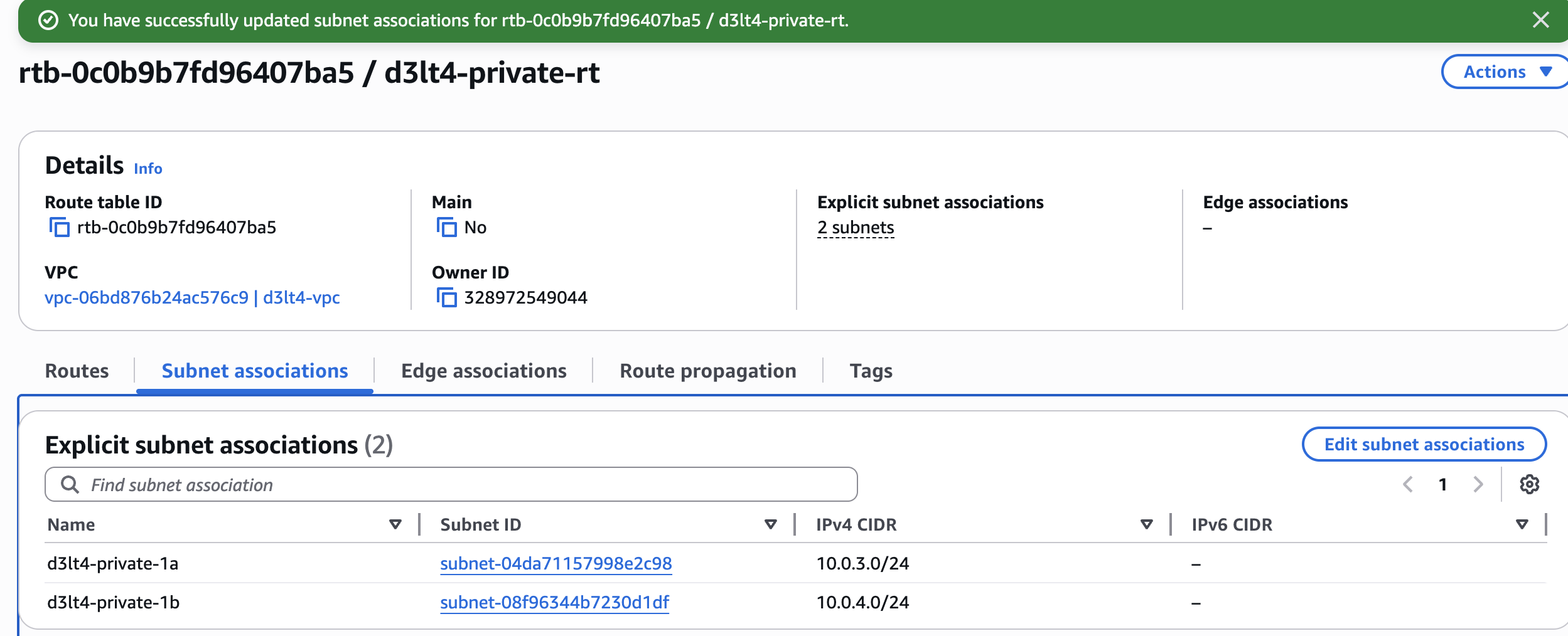Open the IPv4 CIDR column filter dropdown
Image resolution: width=1568 pixels, height=636 pixels.
tap(1147, 524)
